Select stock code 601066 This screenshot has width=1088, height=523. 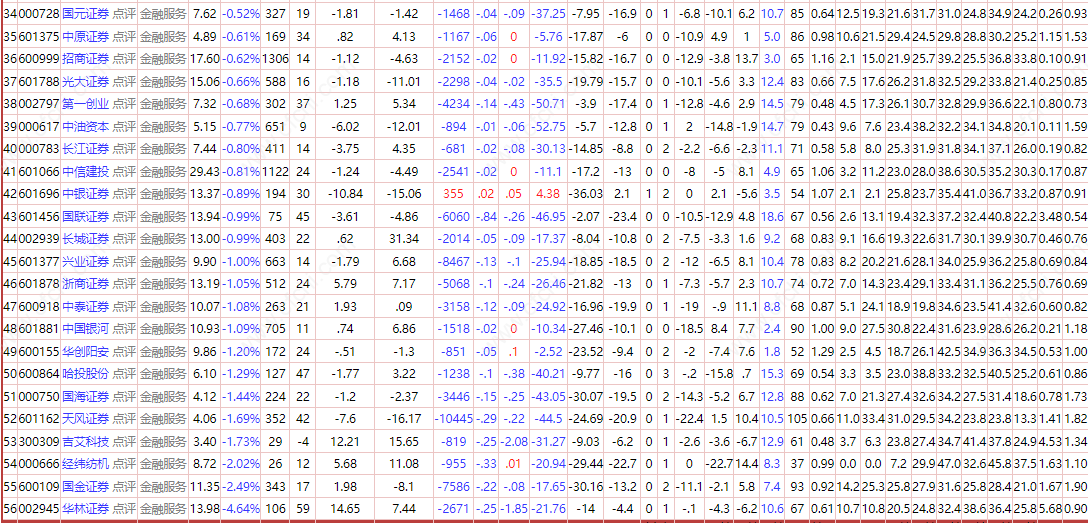tap(39, 172)
